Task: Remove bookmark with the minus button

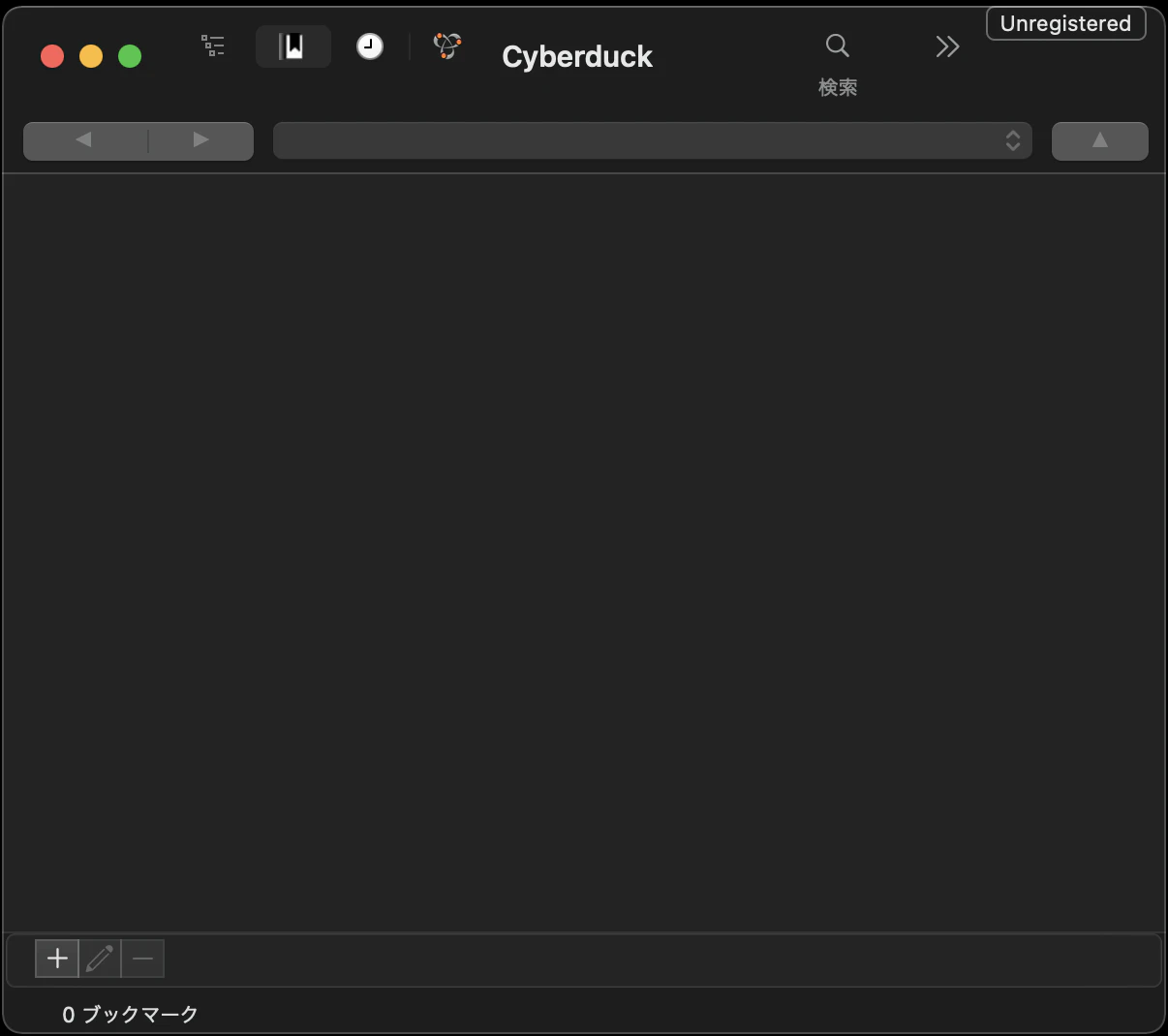Action: [x=143, y=959]
